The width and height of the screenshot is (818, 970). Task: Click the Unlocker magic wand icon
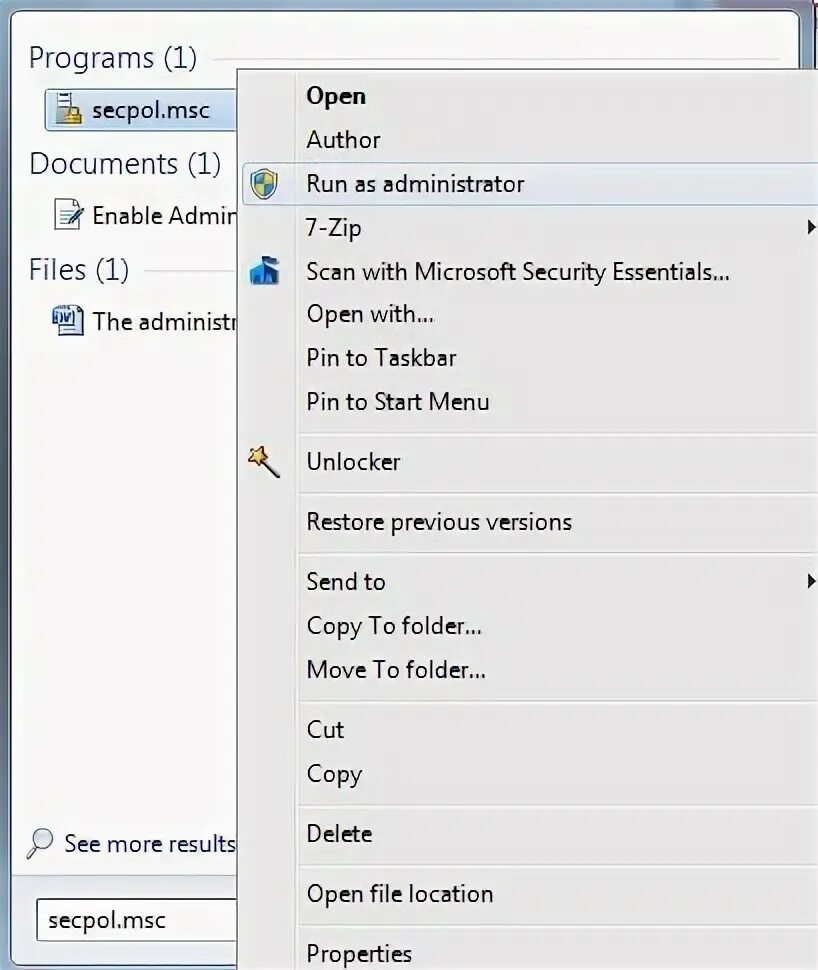[264, 461]
